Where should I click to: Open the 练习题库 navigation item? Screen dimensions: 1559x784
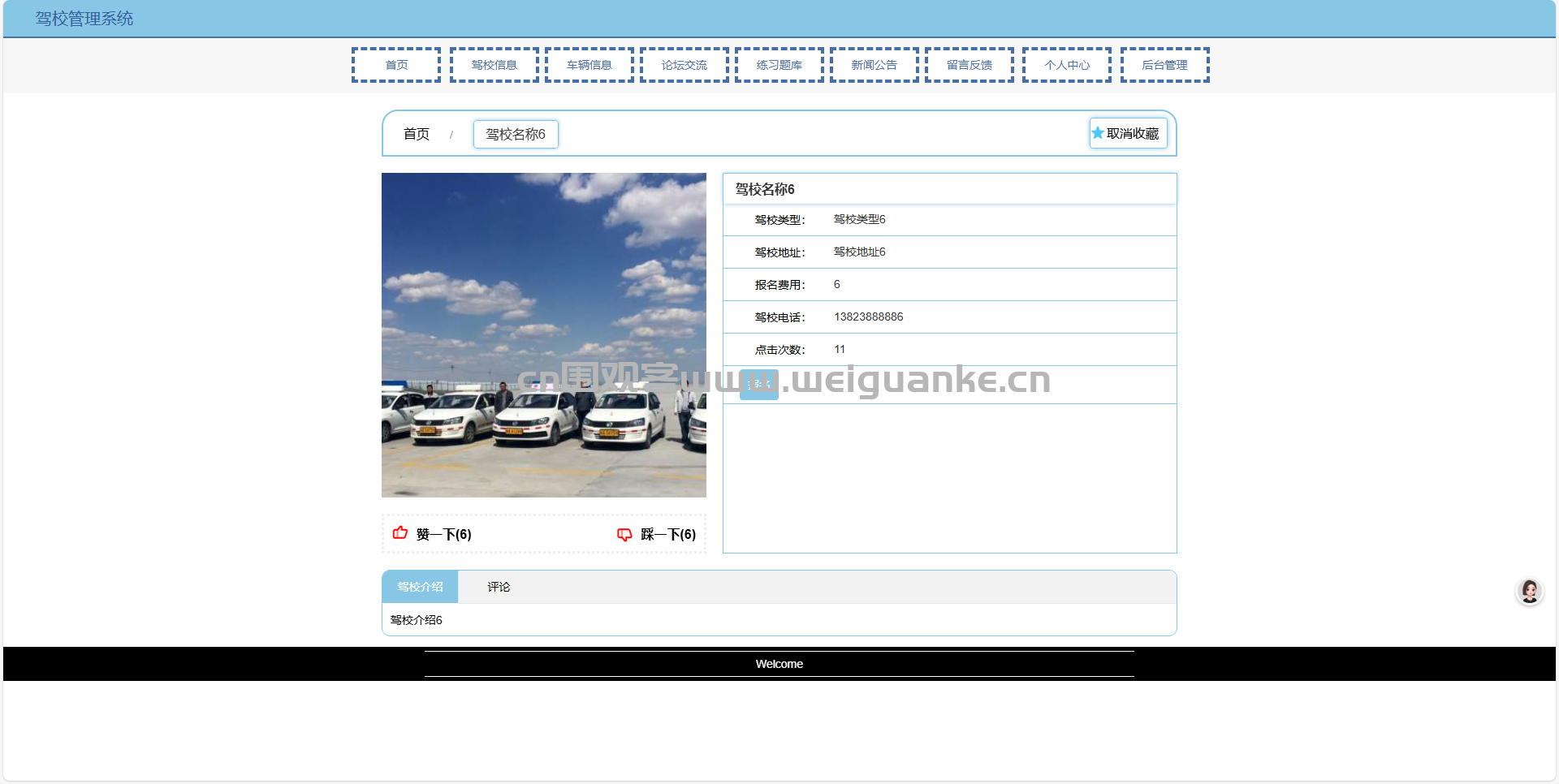pos(779,65)
